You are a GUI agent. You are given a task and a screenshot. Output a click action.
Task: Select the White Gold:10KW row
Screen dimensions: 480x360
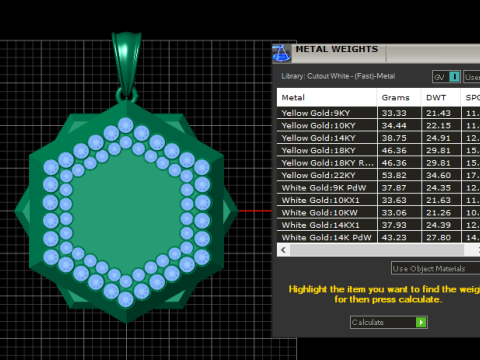click(x=378, y=213)
